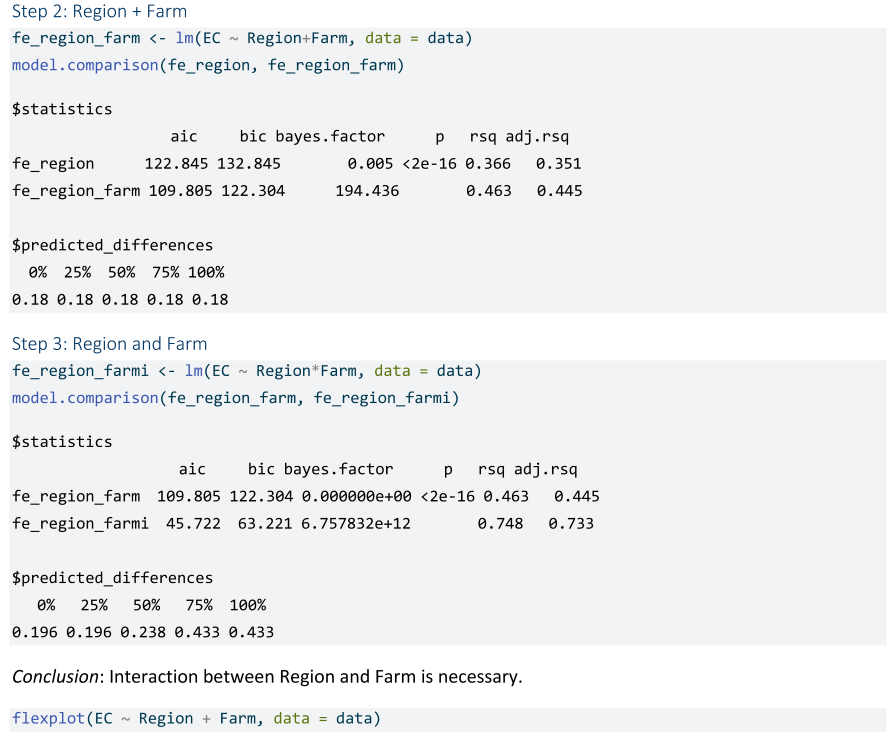Click the adjusted R-squared value 0.733

coord(571,523)
